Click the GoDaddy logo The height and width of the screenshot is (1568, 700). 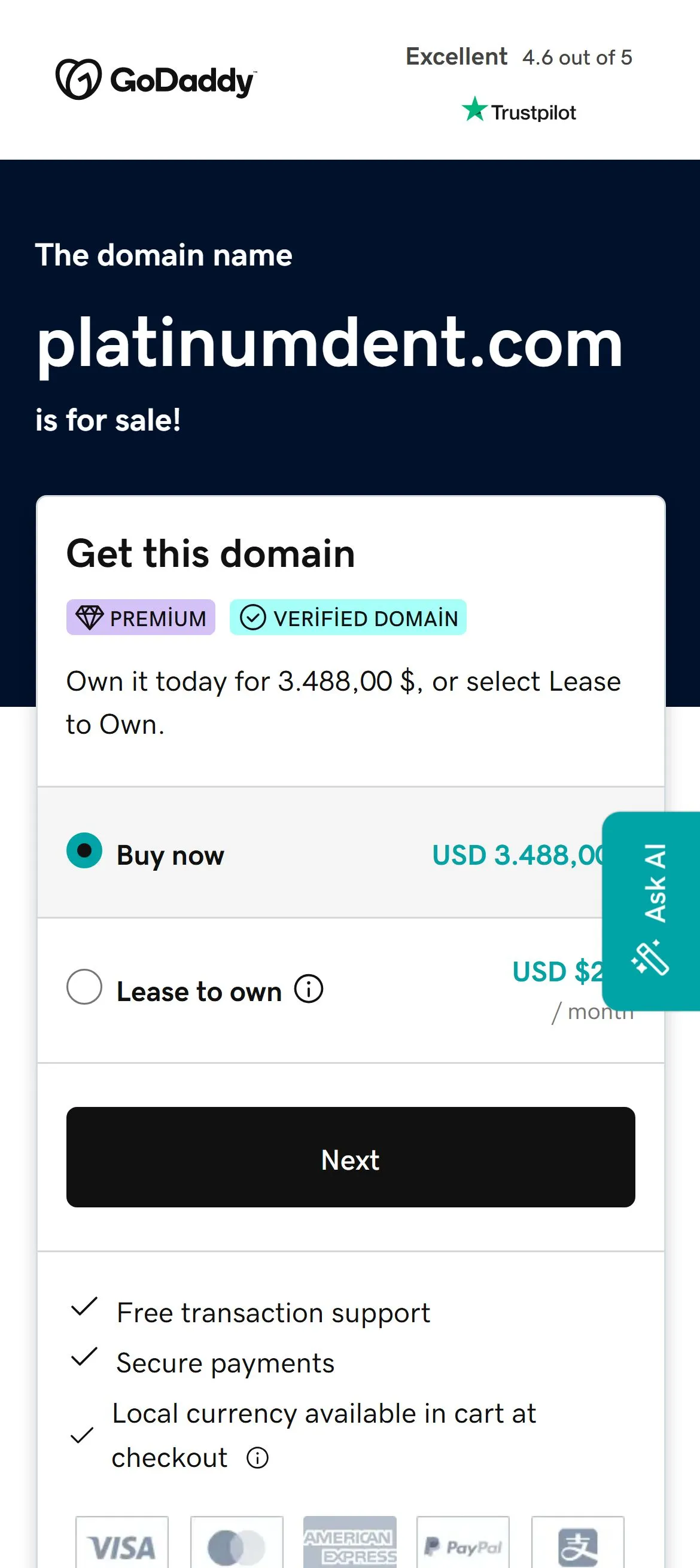point(156,80)
